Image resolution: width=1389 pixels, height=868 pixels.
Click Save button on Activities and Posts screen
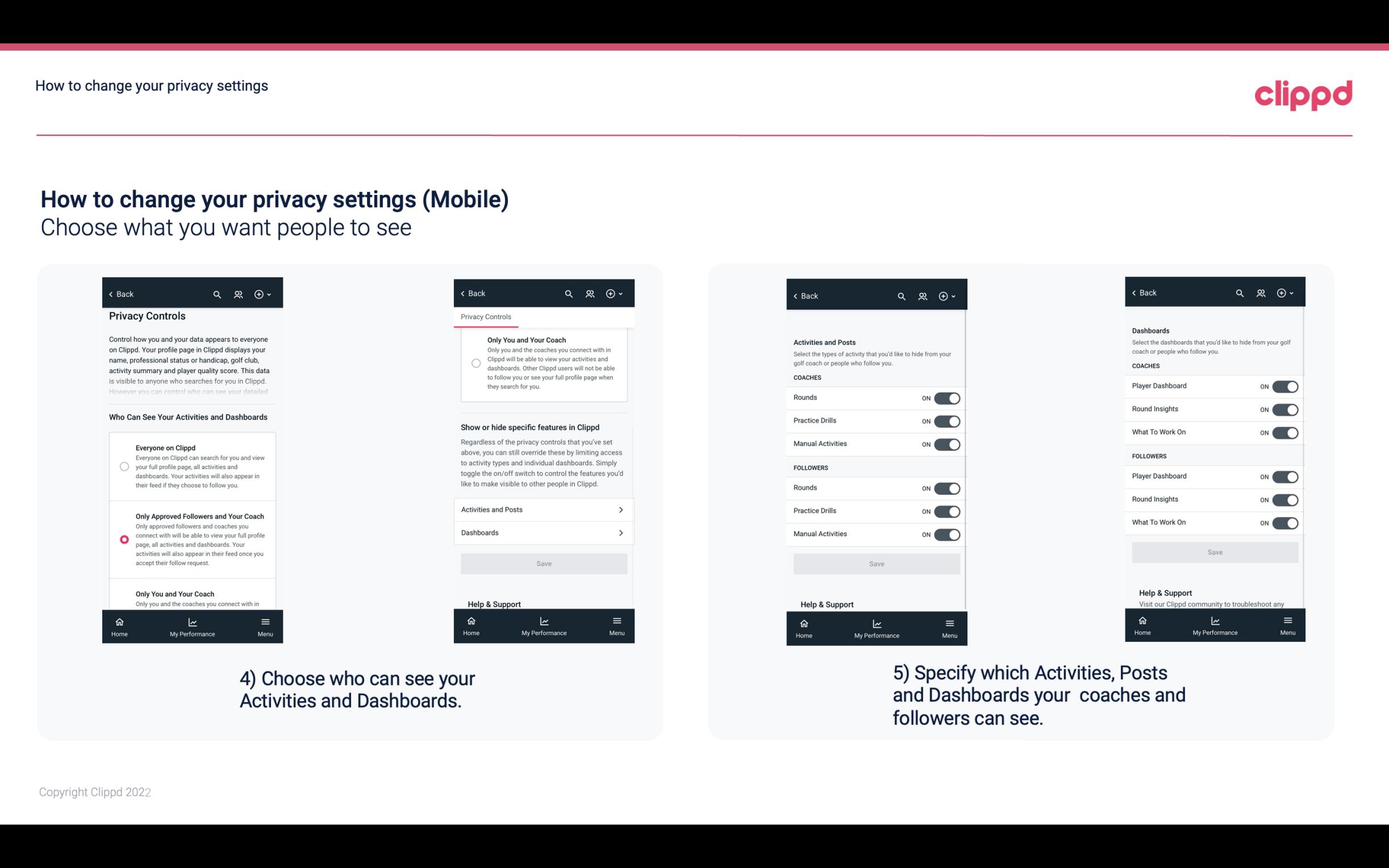click(x=876, y=563)
